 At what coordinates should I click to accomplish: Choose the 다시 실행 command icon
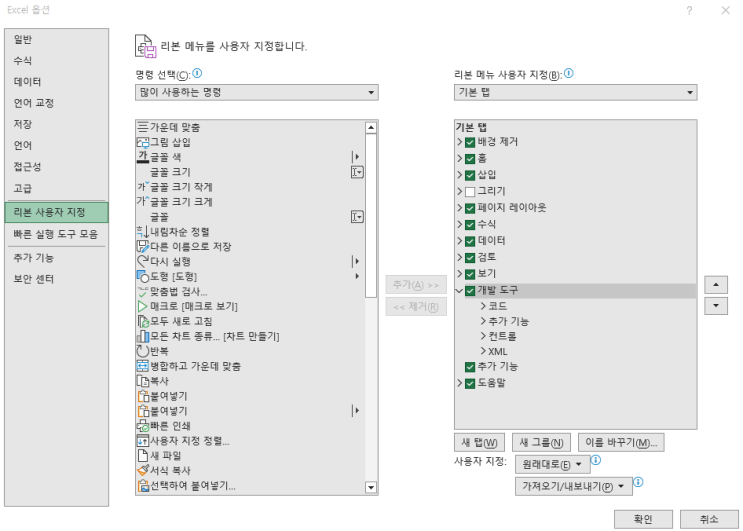143,261
